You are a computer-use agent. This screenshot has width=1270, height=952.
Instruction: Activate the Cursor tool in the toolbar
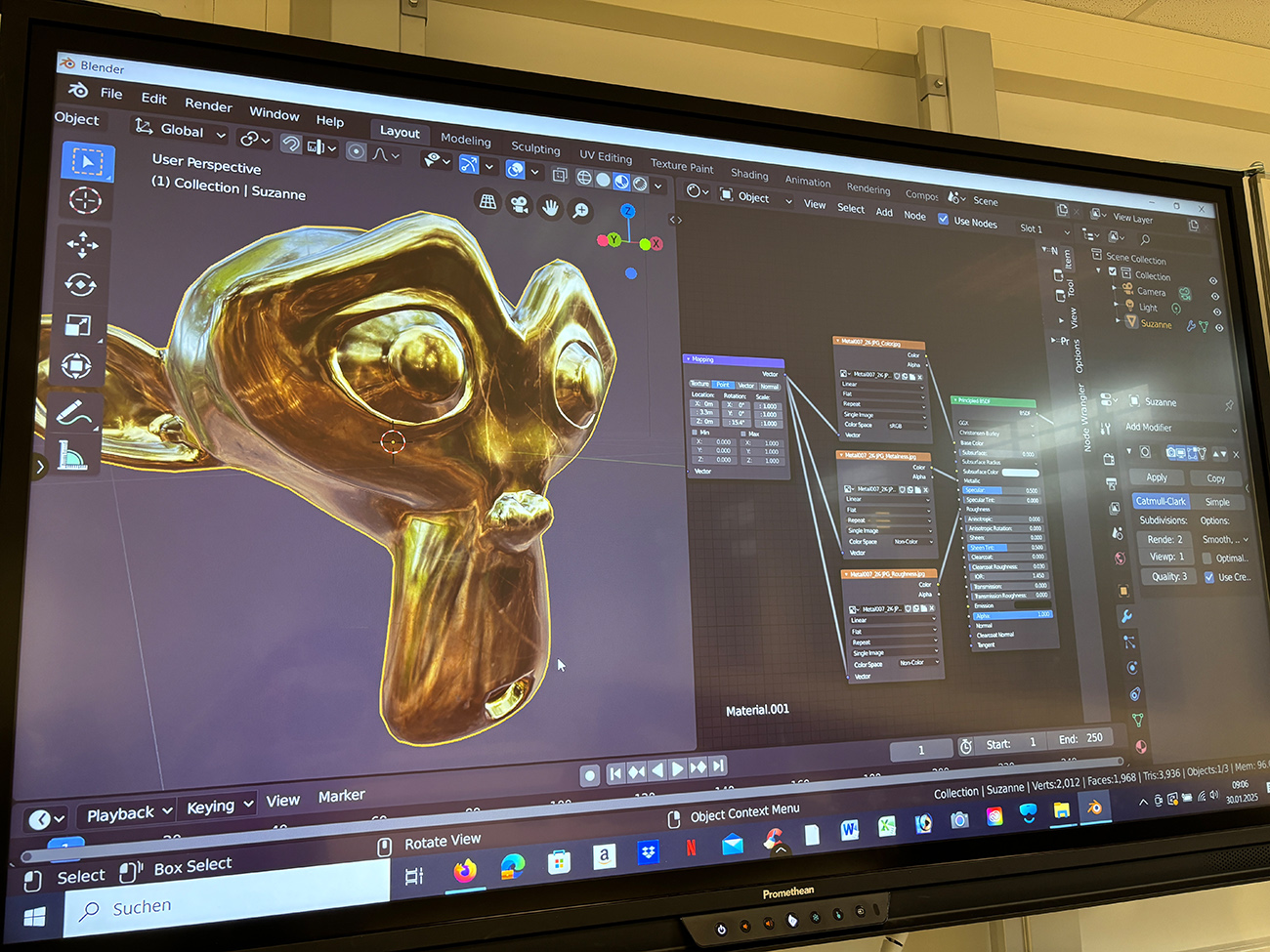[85, 201]
